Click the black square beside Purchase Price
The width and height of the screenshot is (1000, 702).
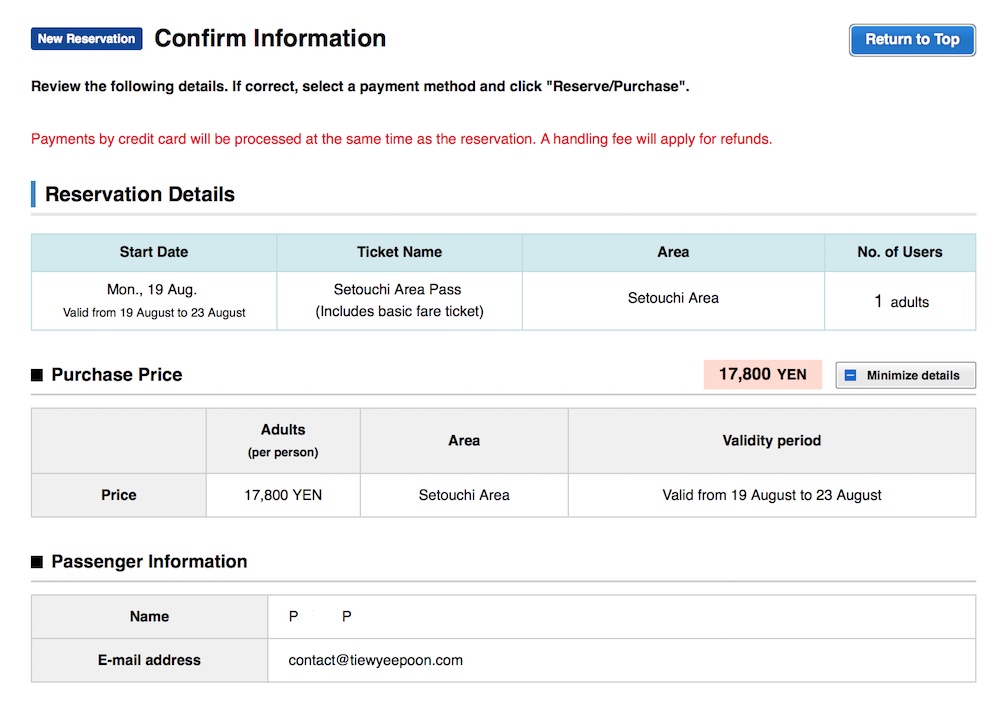click(37, 375)
